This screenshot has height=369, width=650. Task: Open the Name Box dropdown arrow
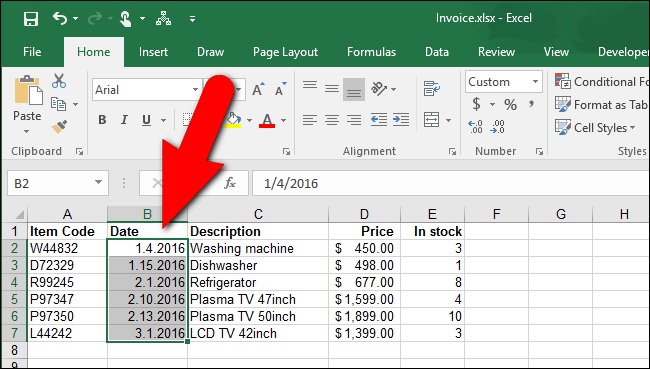(x=98, y=183)
